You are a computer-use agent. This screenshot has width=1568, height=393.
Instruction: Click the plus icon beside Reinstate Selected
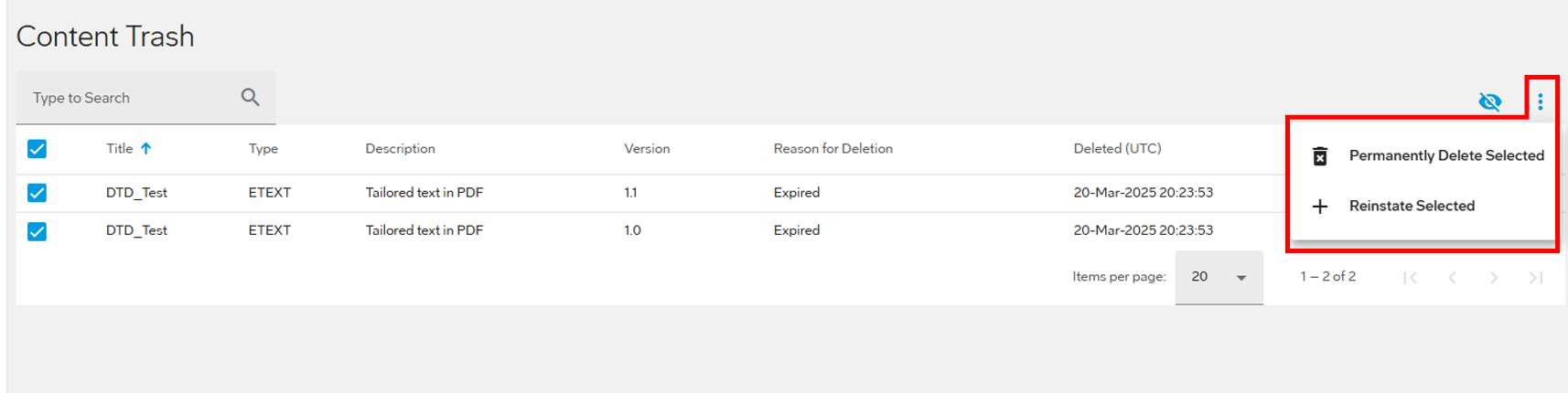[x=1320, y=207]
